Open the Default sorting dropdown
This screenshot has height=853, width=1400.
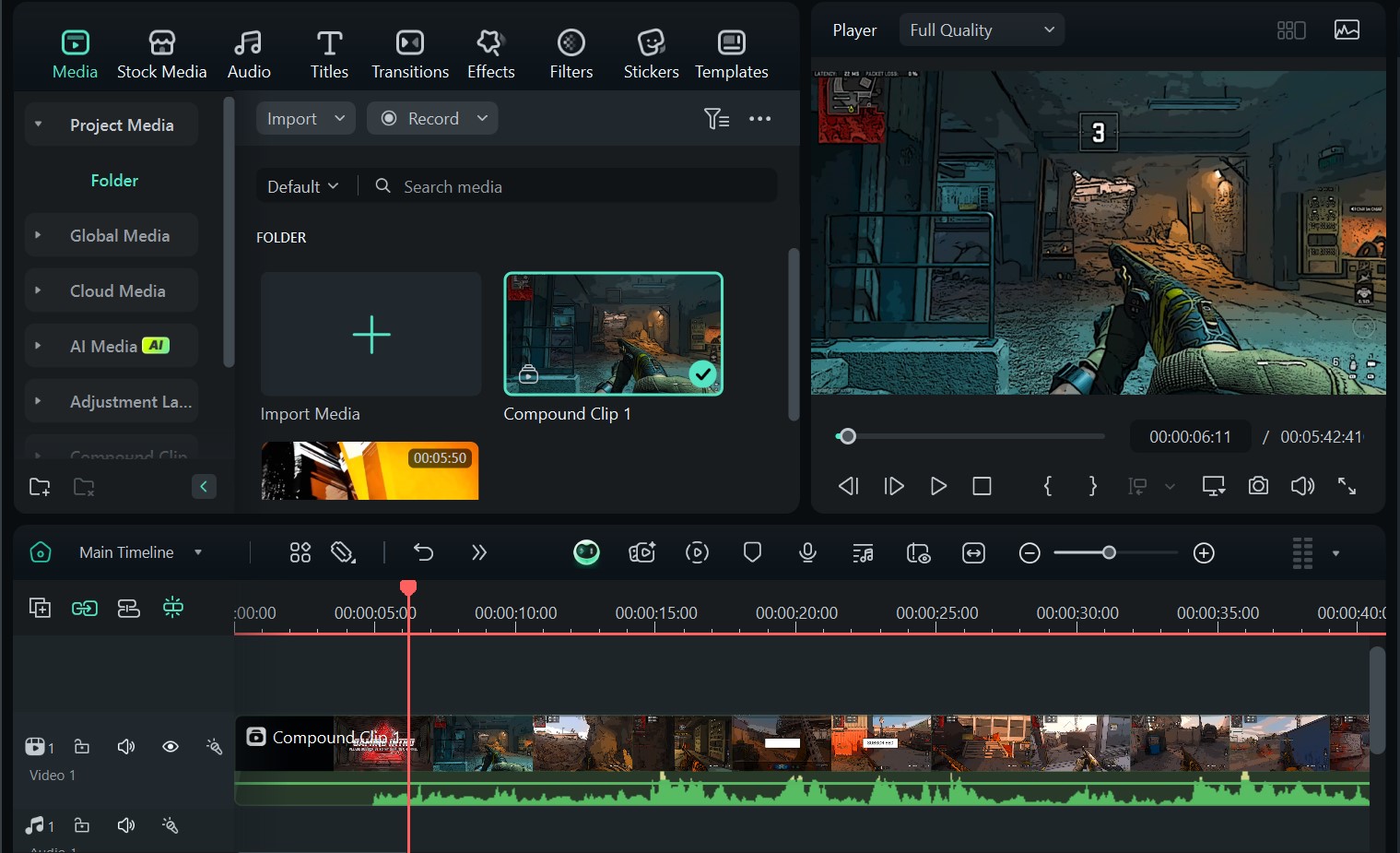(302, 186)
